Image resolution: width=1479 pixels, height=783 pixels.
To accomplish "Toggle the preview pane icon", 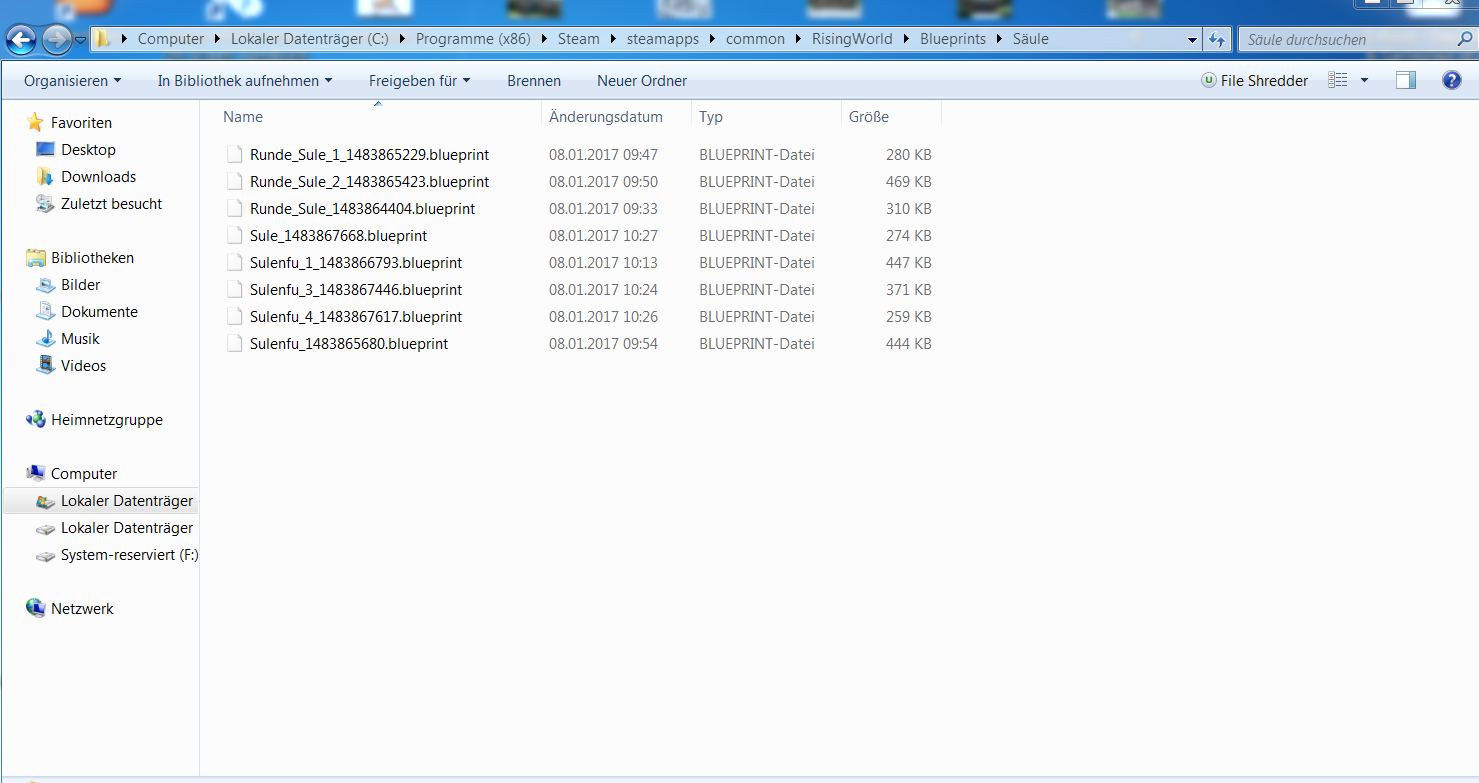I will (x=1406, y=81).
